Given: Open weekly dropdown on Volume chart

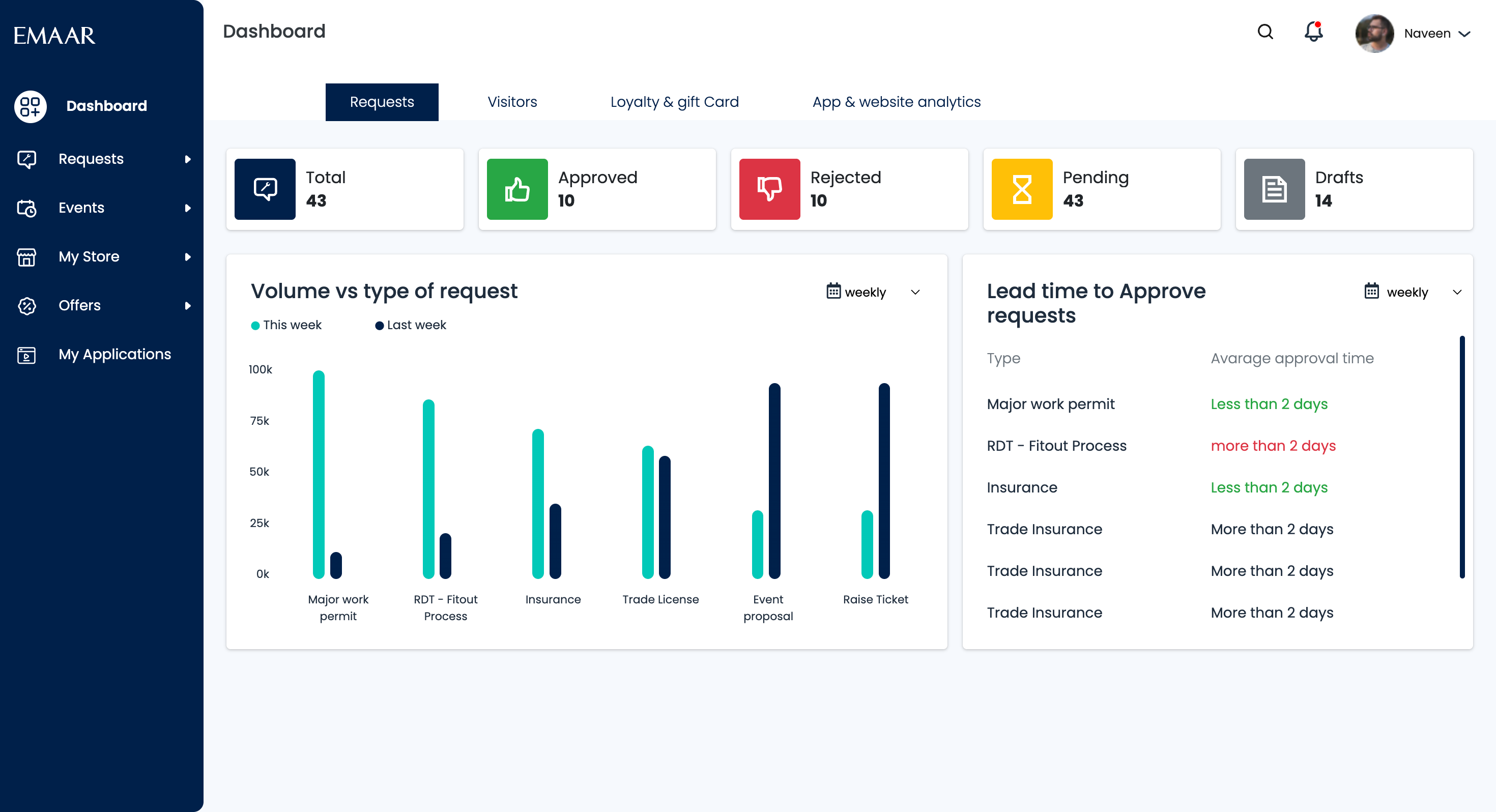Looking at the screenshot, I should click(x=873, y=292).
